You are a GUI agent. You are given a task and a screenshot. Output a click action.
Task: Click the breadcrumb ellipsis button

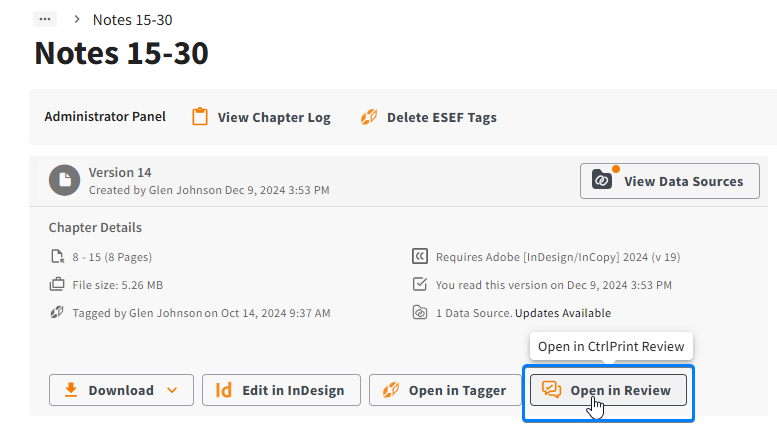coord(45,19)
